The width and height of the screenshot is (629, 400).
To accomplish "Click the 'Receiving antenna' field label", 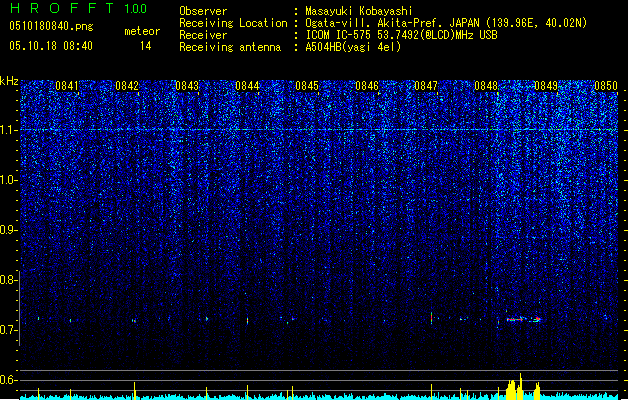I will (230, 47).
